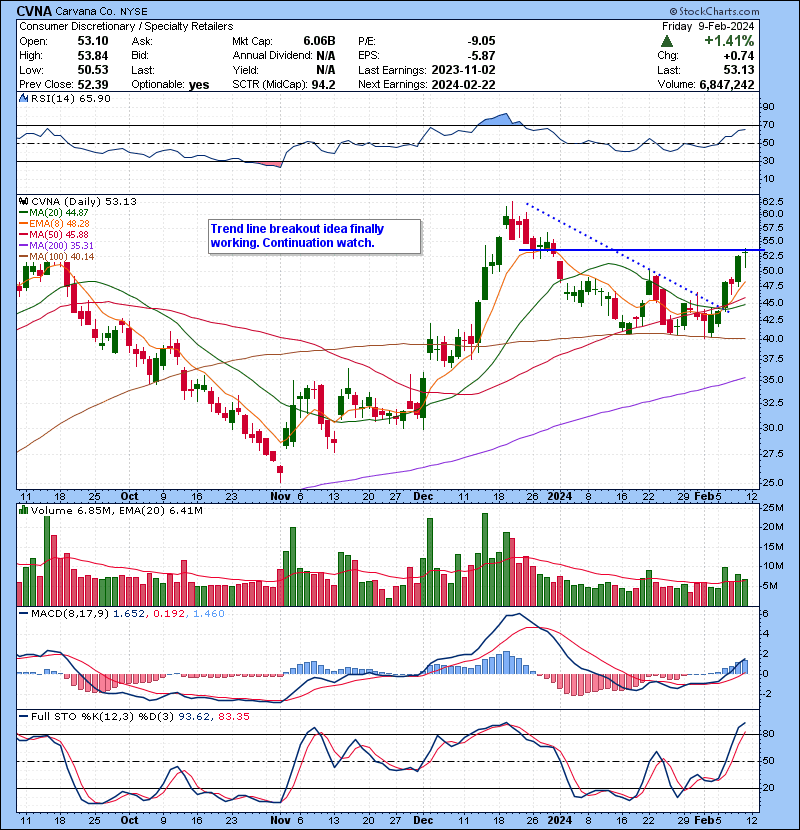The width and height of the screenshot is (800, 830).
Task: Select the CVNA ticker symbol in the header
Action: (x=34, y=11)
